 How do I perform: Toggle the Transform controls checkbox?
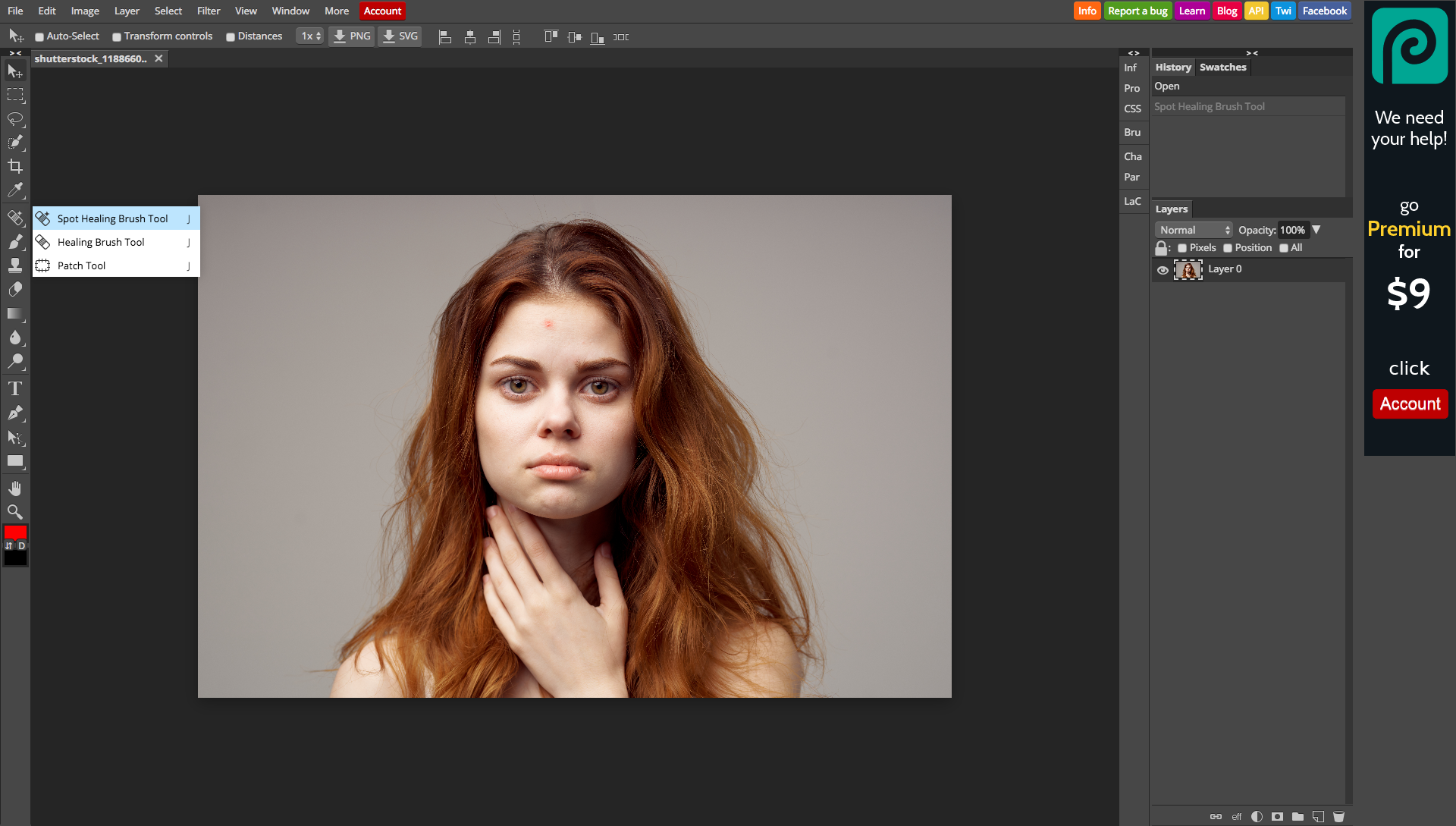click(117, 37)
